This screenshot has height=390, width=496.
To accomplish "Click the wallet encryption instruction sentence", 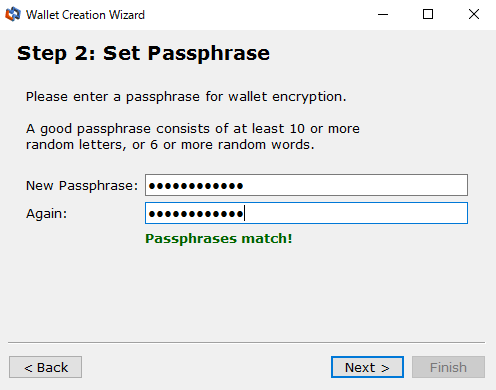I will coord(186,97).
